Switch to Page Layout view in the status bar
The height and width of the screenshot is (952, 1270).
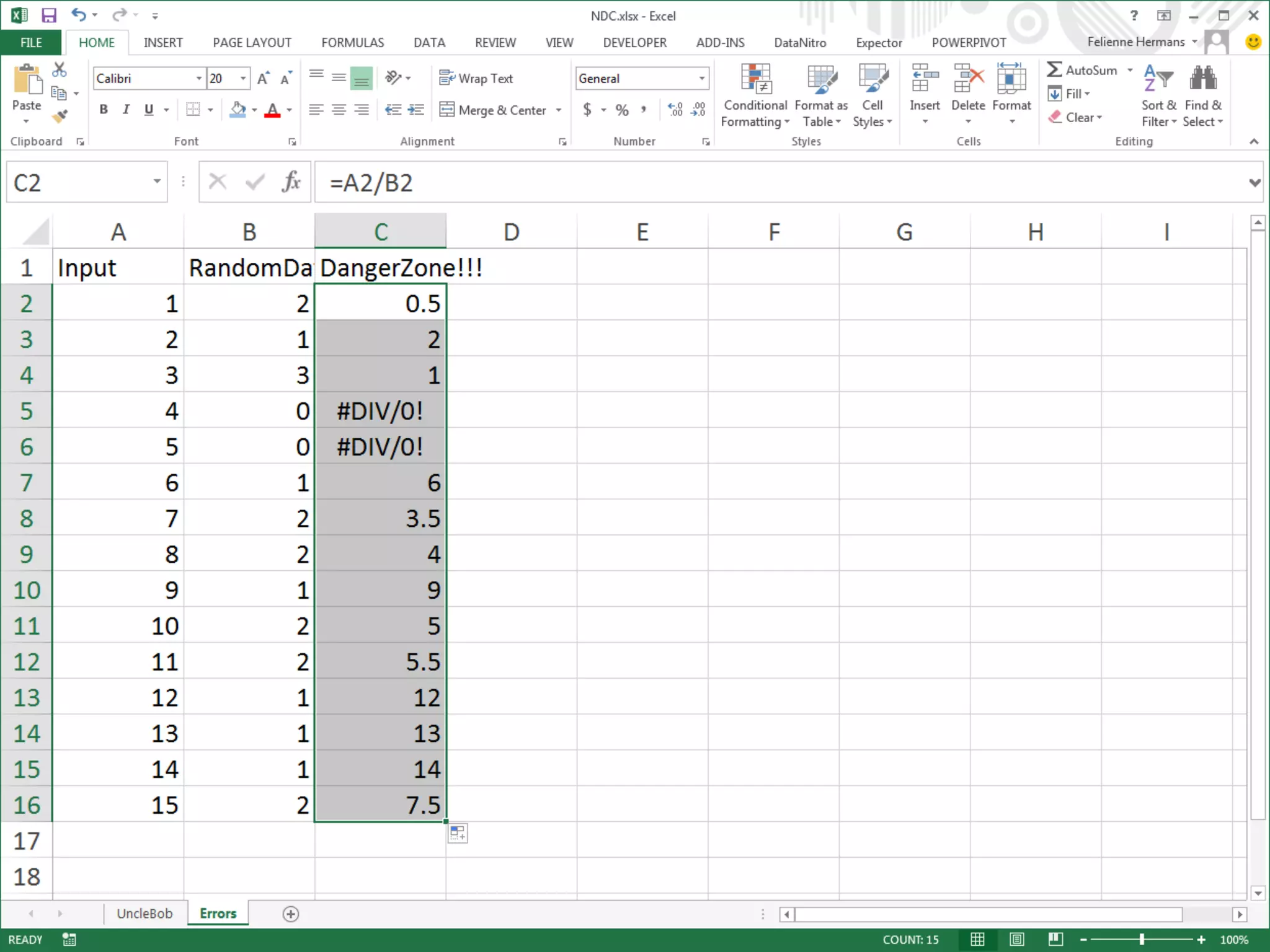tap(1016, 940)
